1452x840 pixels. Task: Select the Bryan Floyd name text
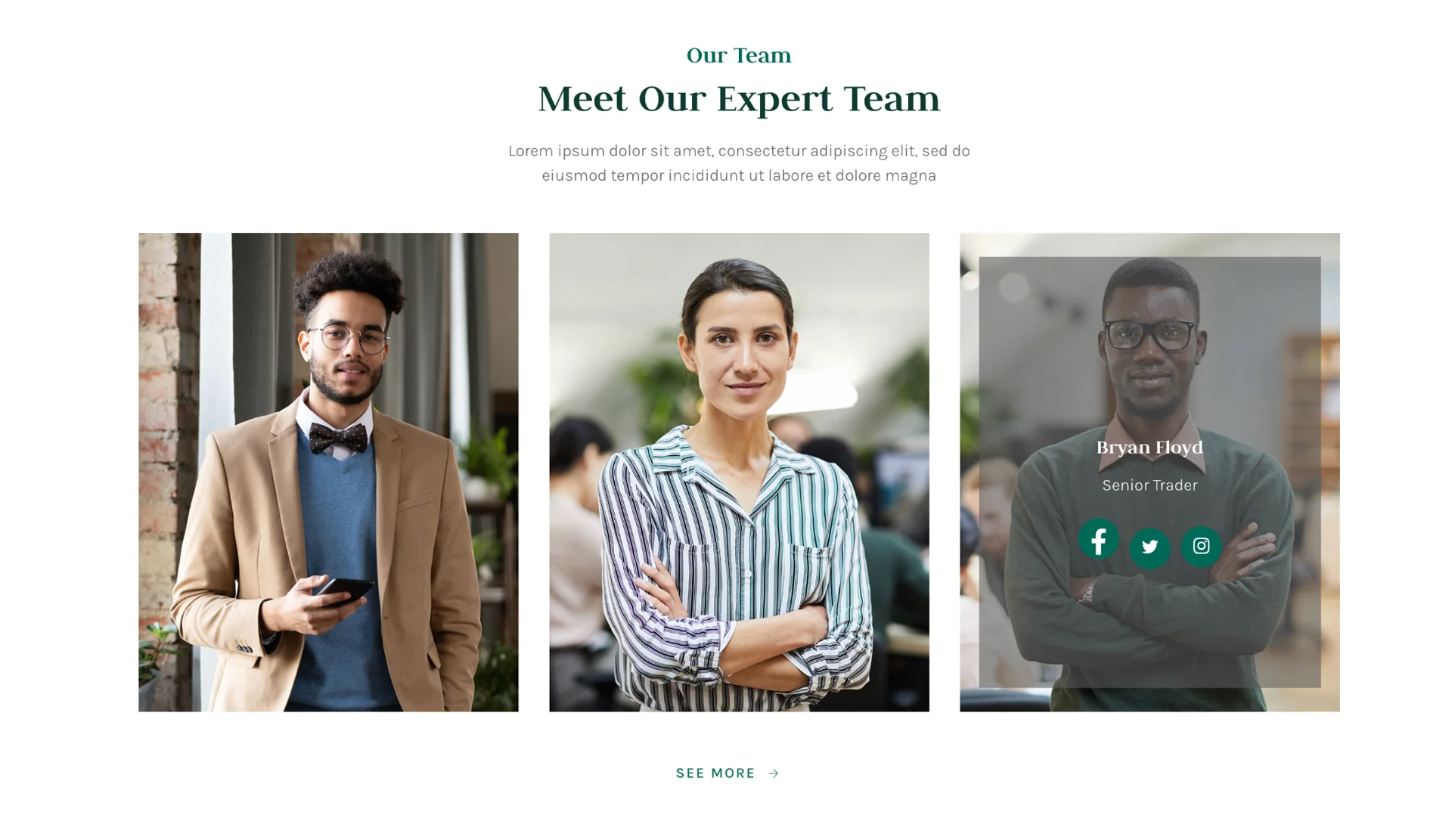coord(1149,448)
